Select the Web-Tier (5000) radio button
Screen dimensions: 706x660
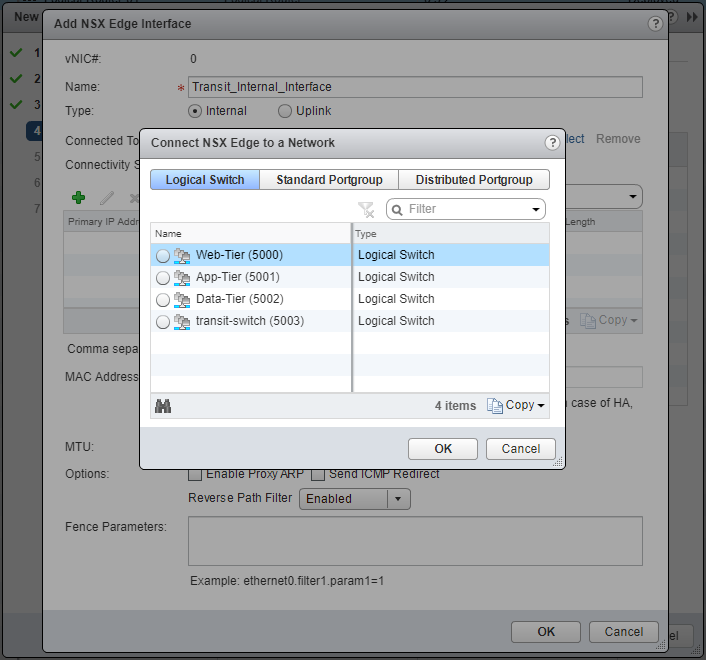tap(163, 256)
